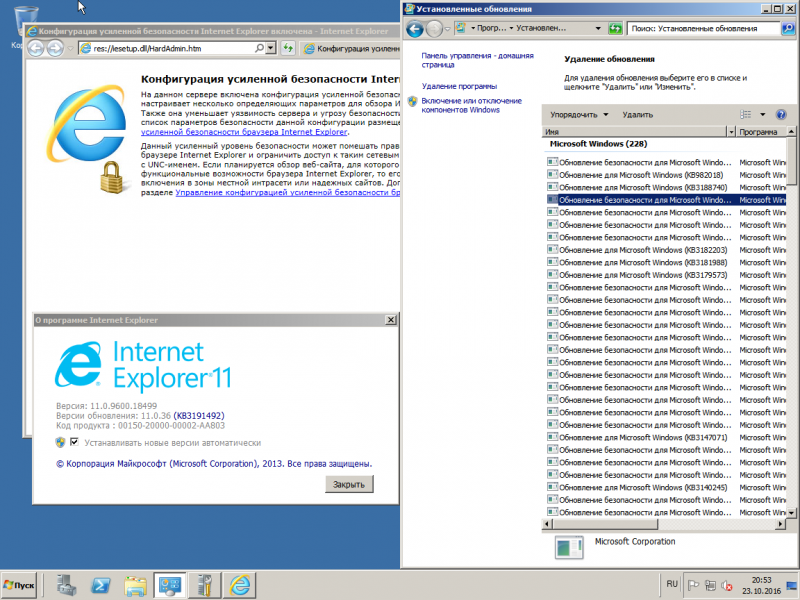Select the update row KB982018
800x600 pixels.
(666, 175)
